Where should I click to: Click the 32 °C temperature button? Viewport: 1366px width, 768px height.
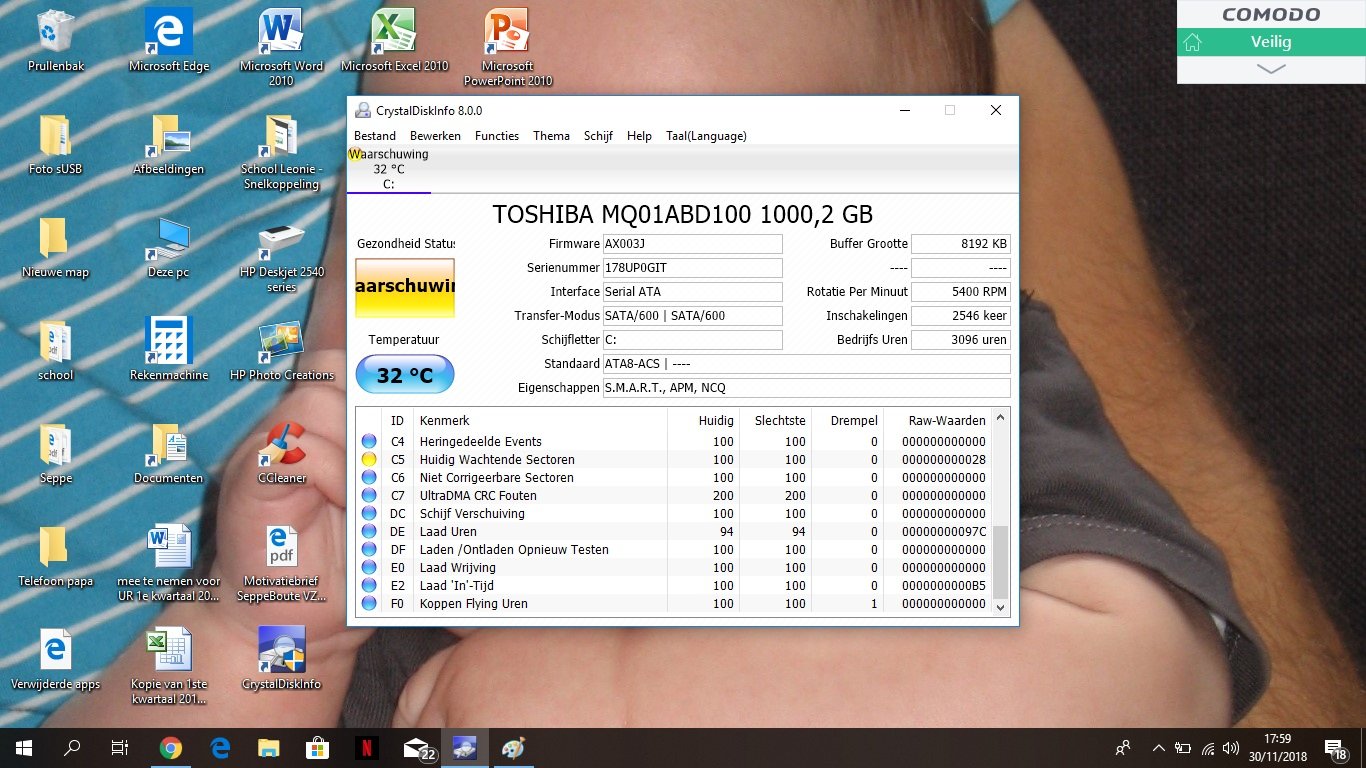tap(405, 376)
